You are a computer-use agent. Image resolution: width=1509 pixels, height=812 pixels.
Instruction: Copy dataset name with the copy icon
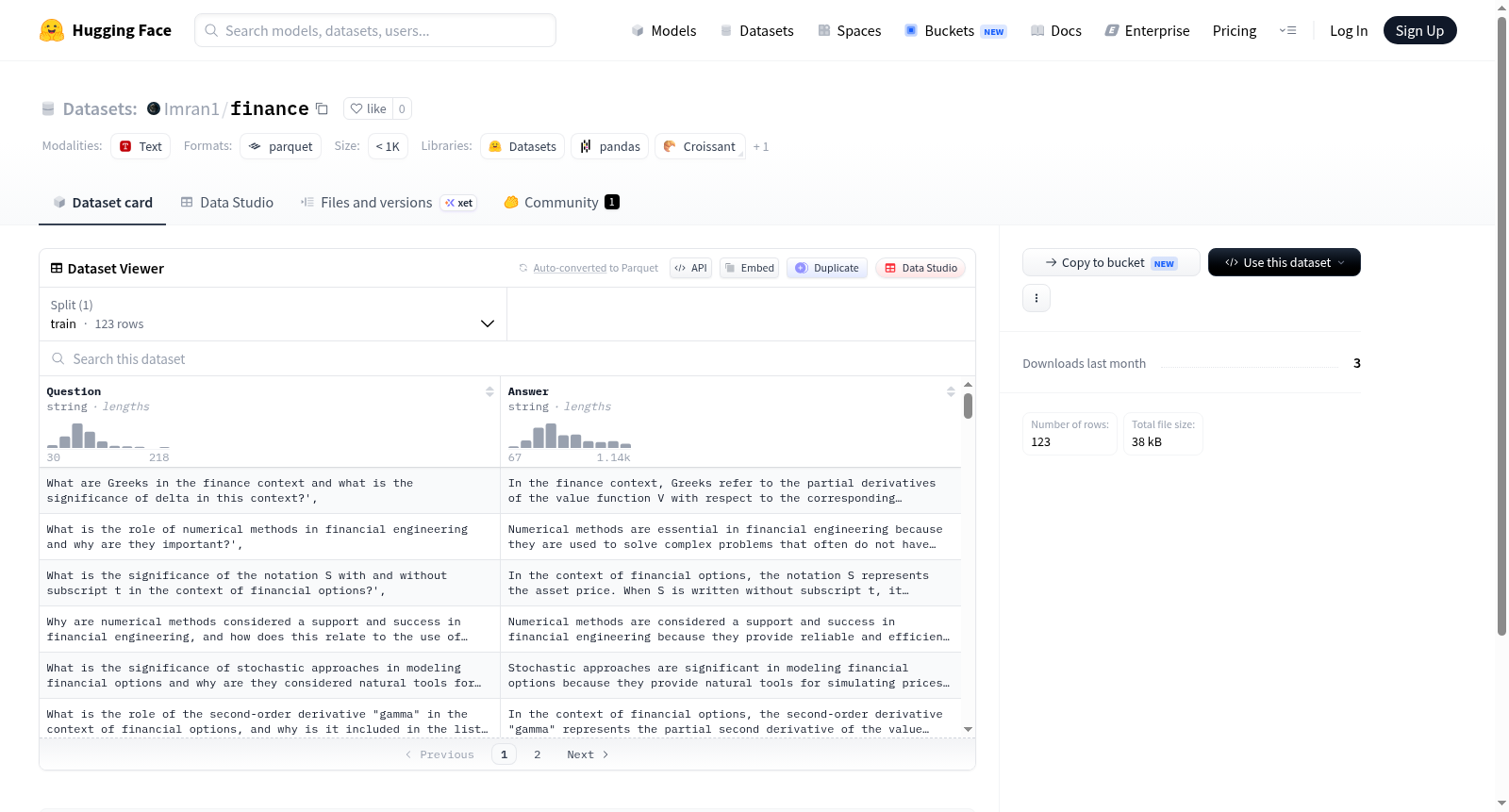[322, 108]
